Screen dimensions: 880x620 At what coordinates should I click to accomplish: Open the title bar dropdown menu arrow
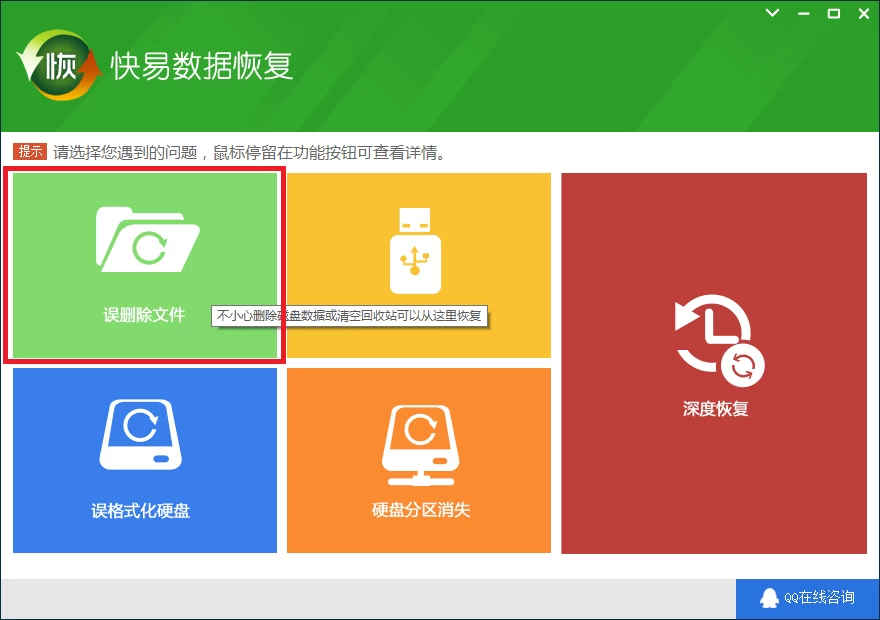(x=772, y=13)
